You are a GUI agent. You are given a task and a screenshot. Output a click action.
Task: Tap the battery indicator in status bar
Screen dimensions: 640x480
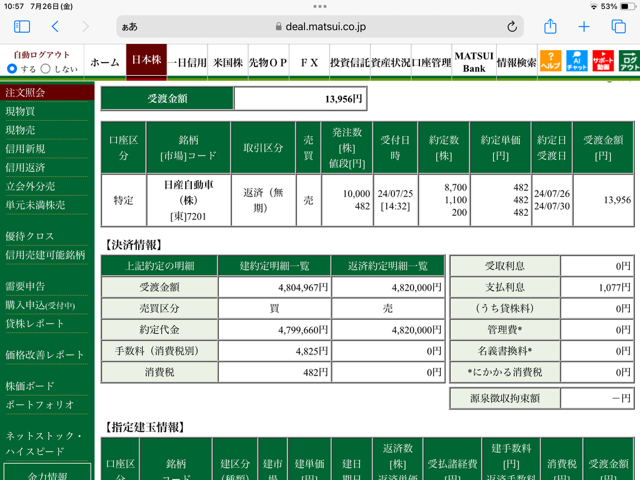pyautogui.click(x=628, y=7)
